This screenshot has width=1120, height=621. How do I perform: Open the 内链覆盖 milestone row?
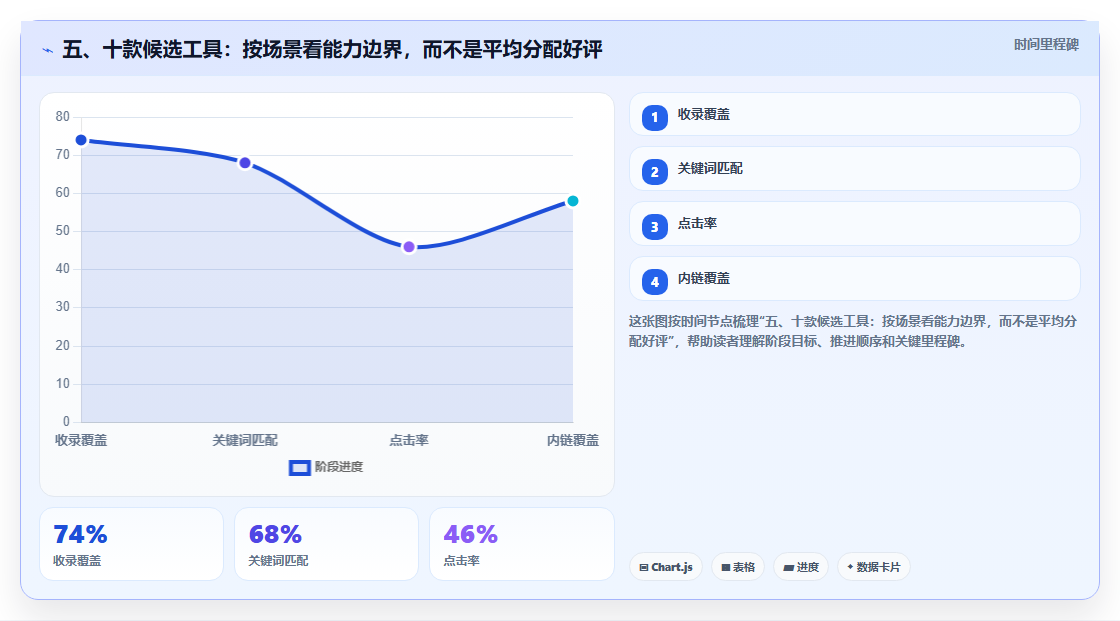[854, 279]
